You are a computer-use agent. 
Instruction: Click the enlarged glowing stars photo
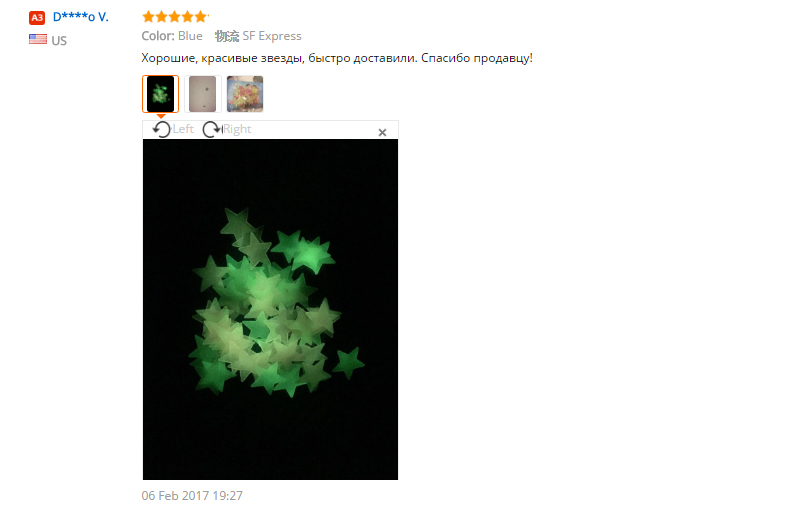pos(270,309)
